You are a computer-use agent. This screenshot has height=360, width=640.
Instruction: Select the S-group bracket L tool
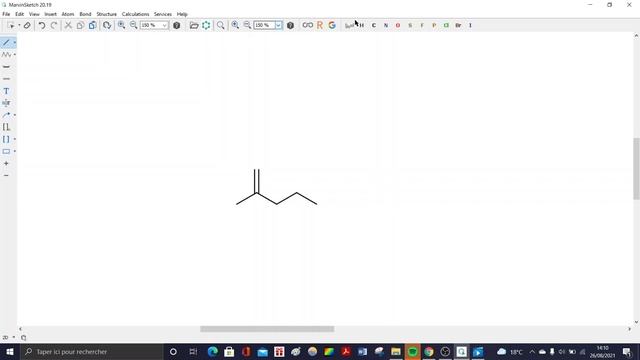click(6, 127)
